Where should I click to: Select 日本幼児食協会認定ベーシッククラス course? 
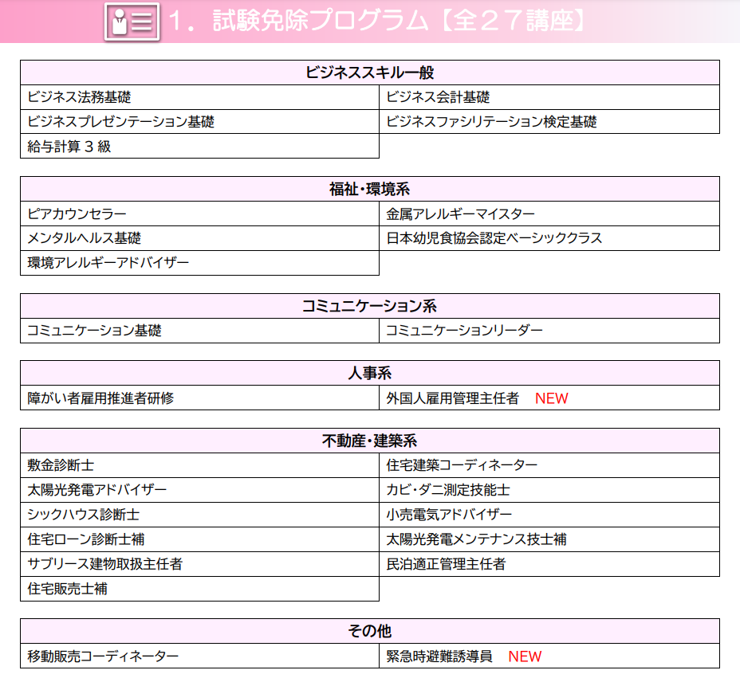(549, 238)
